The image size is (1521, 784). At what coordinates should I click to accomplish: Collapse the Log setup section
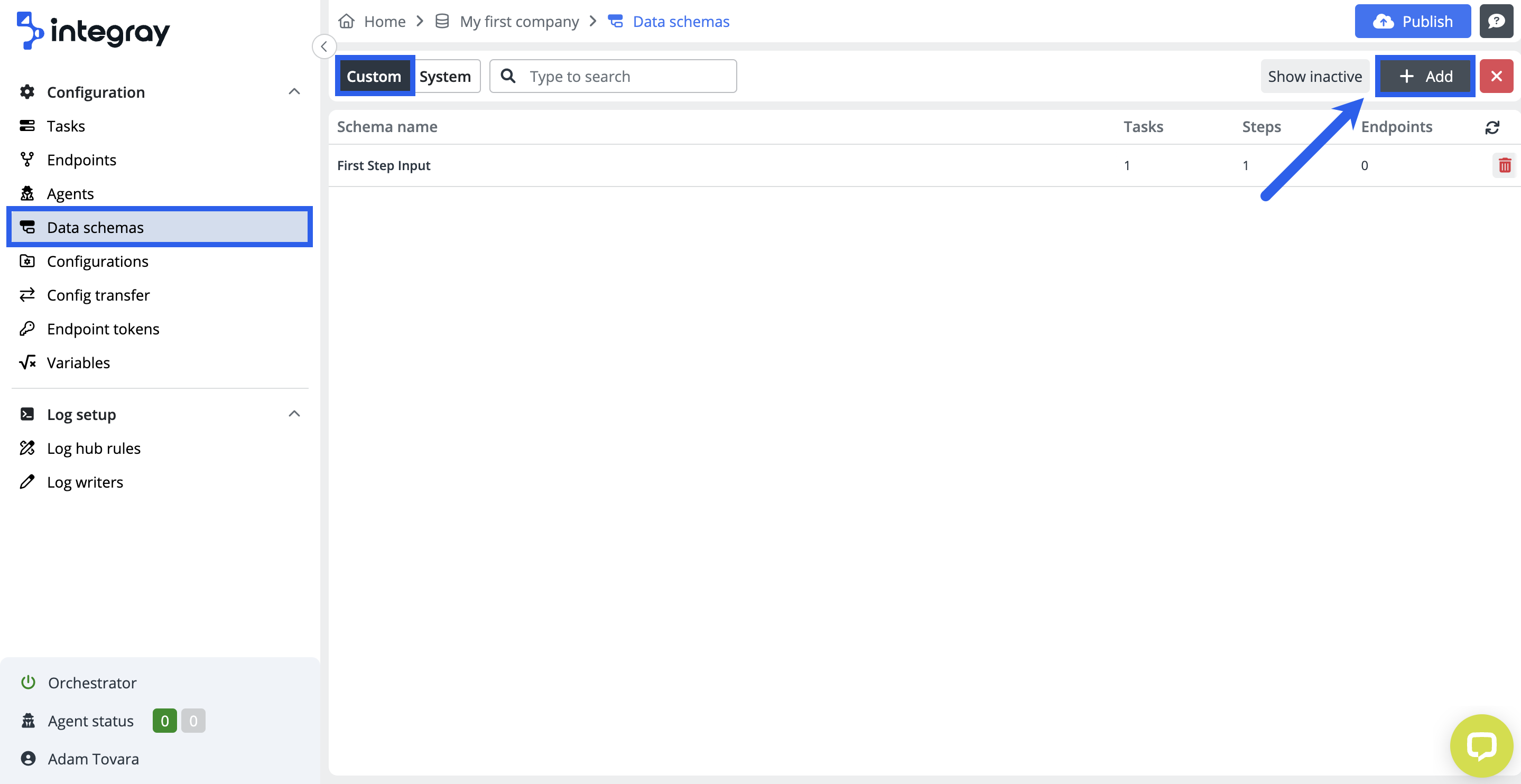[x=294, y=414]
